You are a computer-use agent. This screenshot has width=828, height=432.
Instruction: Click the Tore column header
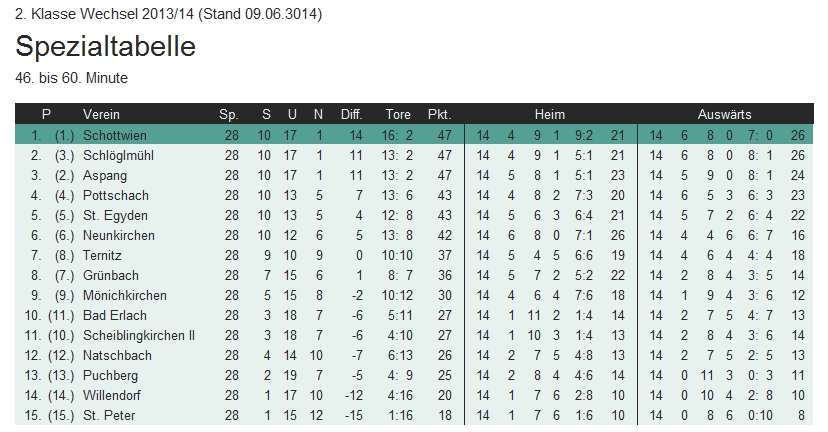[398, 114]
